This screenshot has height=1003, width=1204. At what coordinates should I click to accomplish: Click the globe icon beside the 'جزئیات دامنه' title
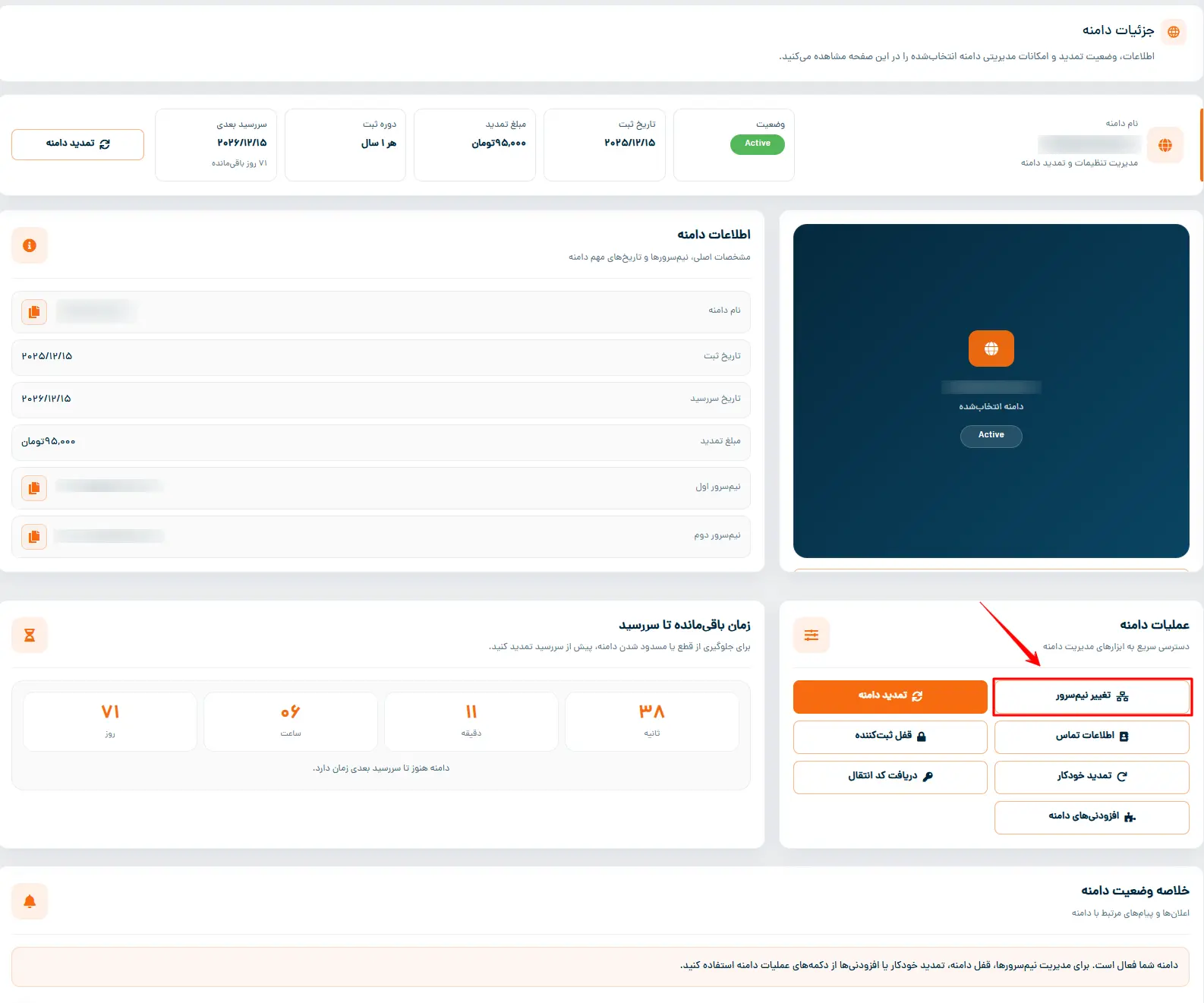1174,32
